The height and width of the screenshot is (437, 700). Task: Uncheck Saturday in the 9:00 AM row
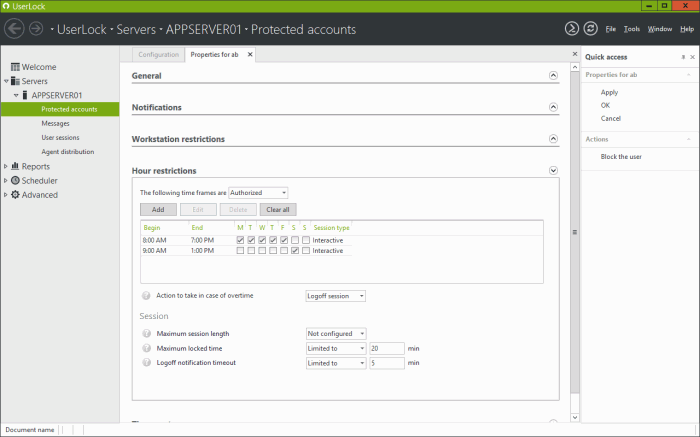[x=295, y=251]
